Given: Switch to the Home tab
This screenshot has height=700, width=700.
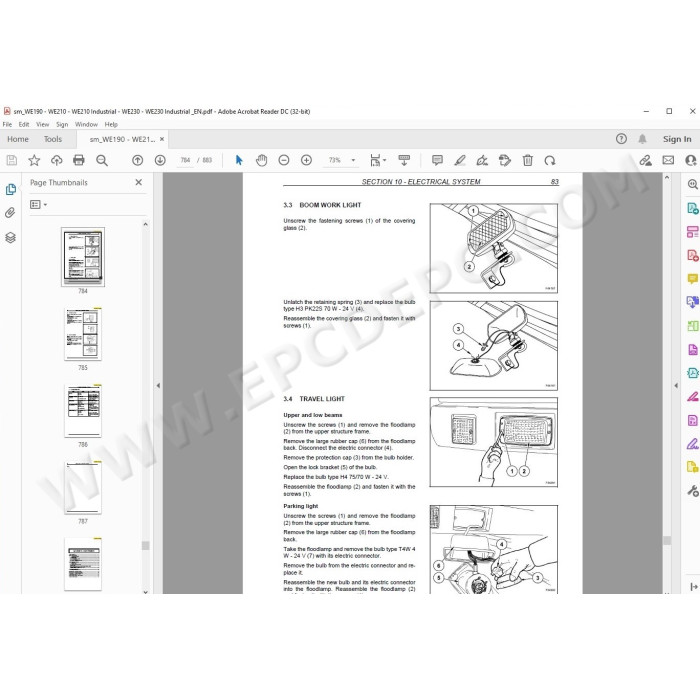Looking at the screenshot, I should click(x=18, y=139).
